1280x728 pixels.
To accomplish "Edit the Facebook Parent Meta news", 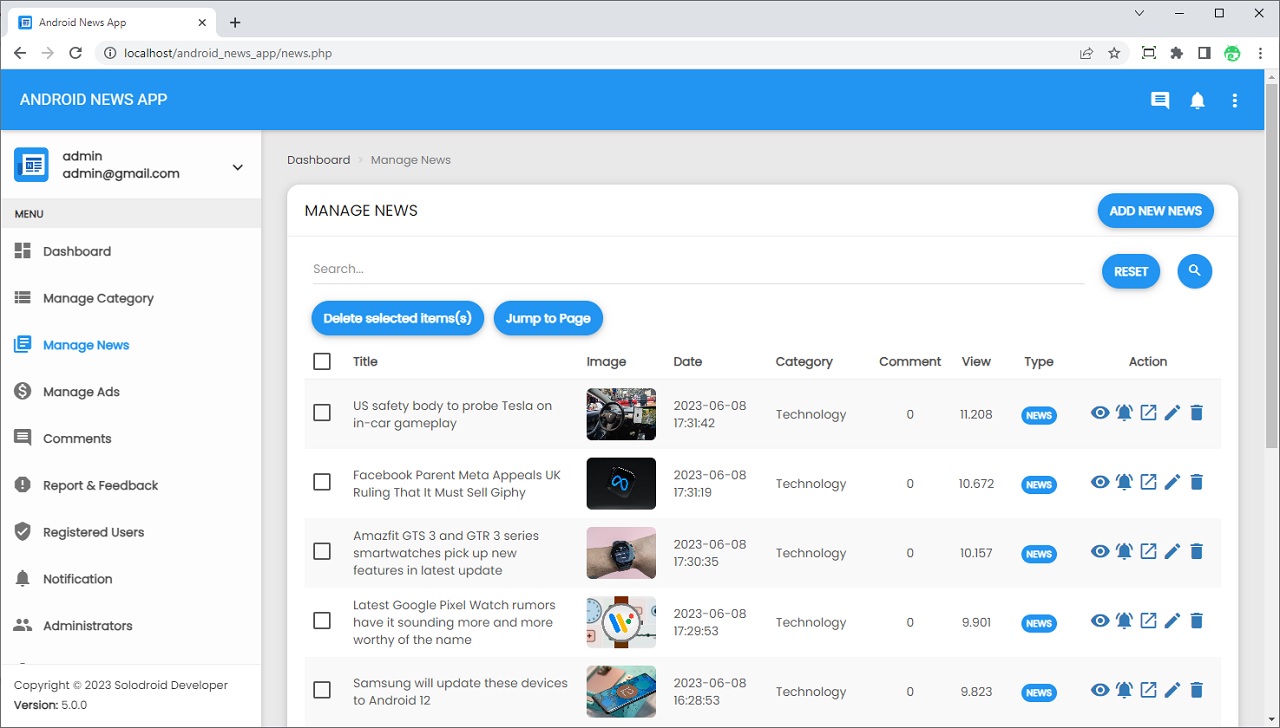I will [x=1172, y=482].
